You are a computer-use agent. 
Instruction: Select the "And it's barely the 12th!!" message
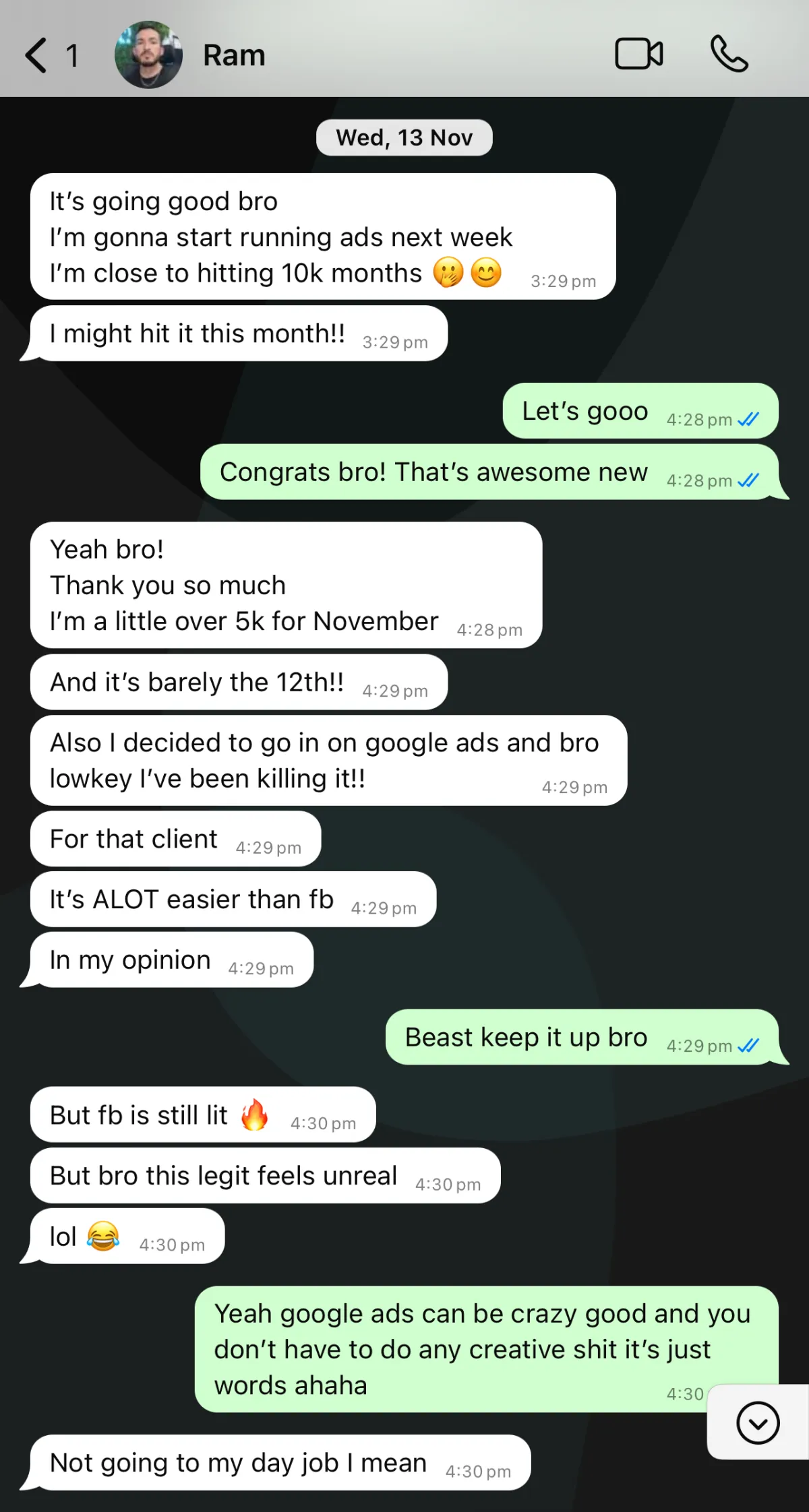tap(239, 682)
